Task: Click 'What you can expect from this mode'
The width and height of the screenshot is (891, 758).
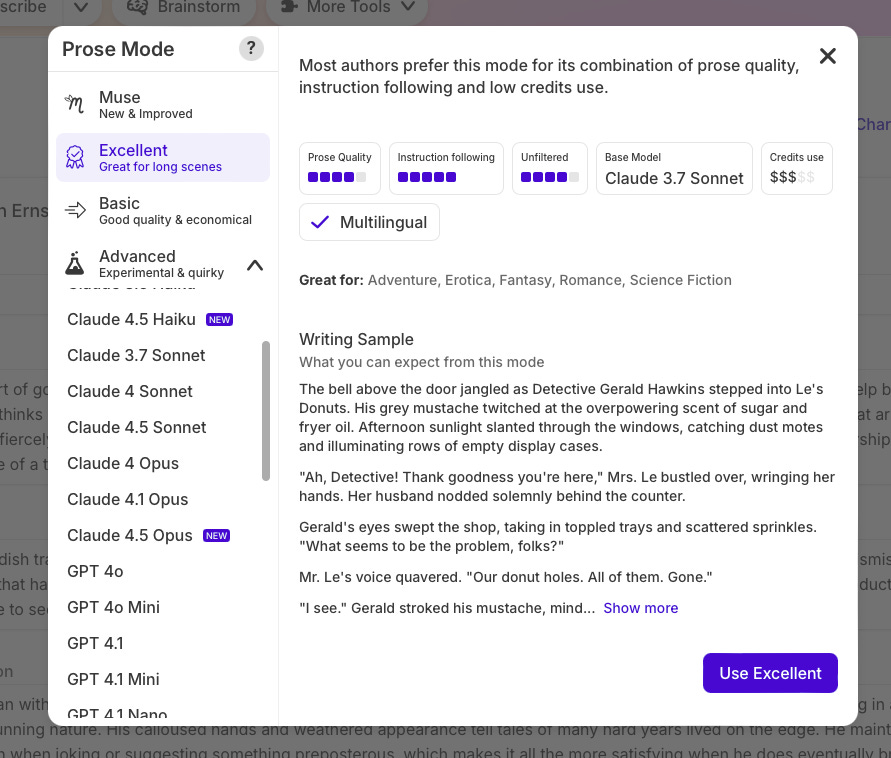Action: [422, 362]
